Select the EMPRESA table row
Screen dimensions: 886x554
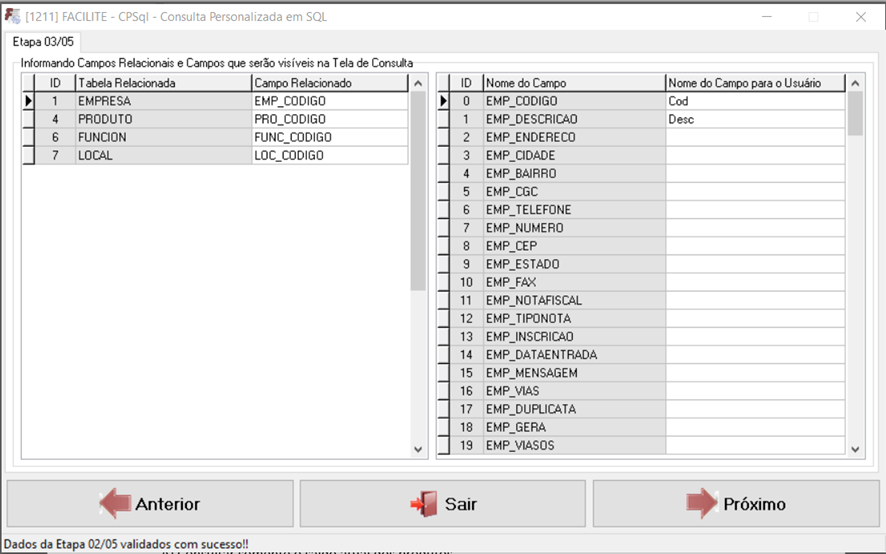point(215,101)
